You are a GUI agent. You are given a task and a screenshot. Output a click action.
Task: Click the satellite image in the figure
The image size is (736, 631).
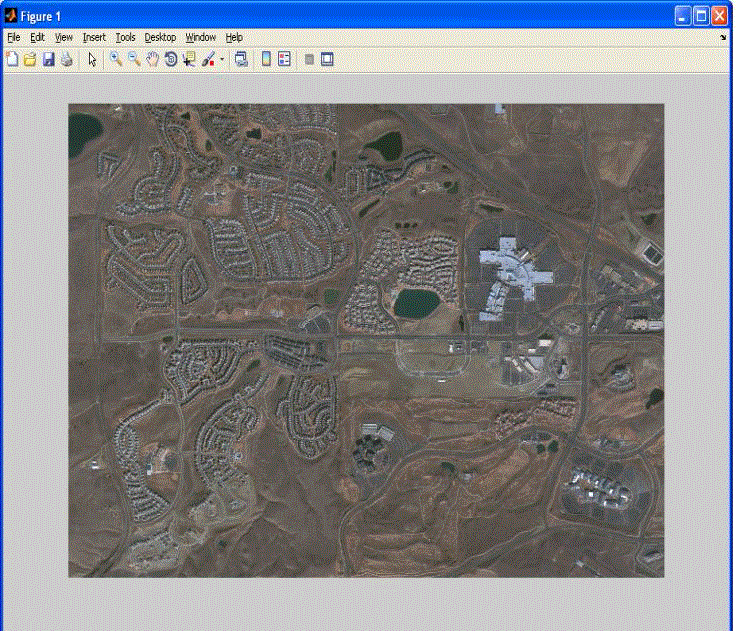366,340
